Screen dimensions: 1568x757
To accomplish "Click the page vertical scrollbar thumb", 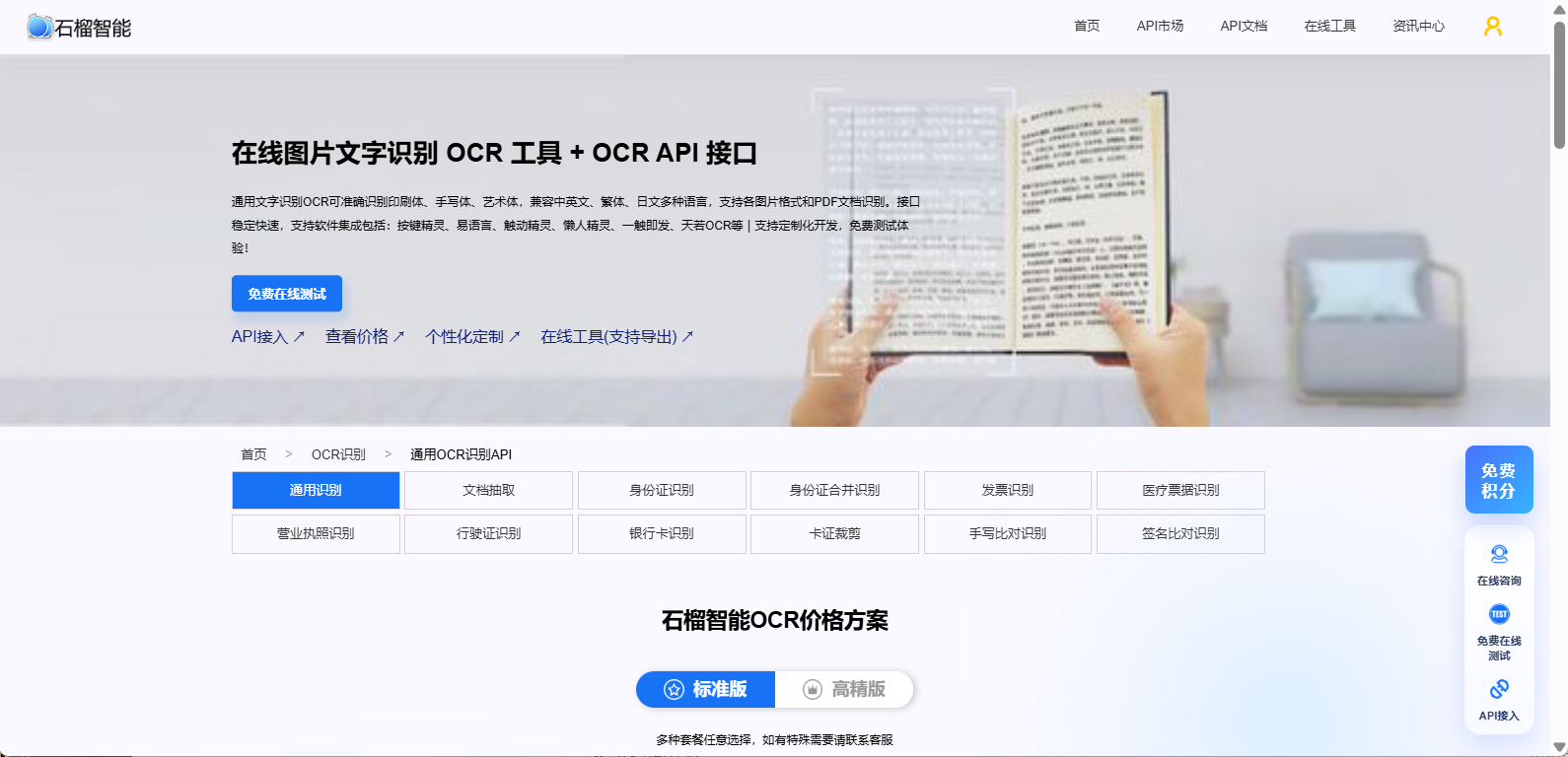I will (x=1559, y=84).
